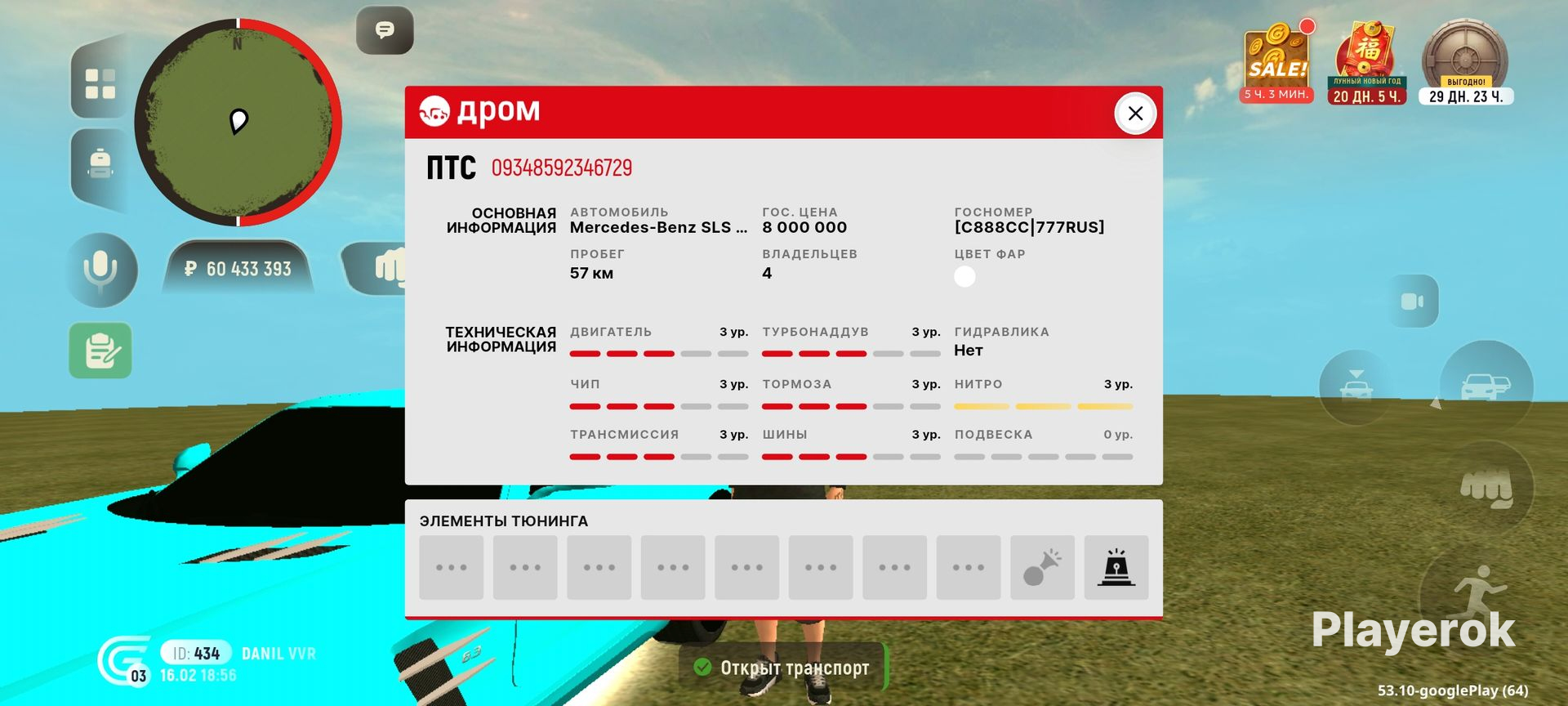Tap the single car action button
Image resolution: width=1568 pixels, height=706 pixels.
1356,387
